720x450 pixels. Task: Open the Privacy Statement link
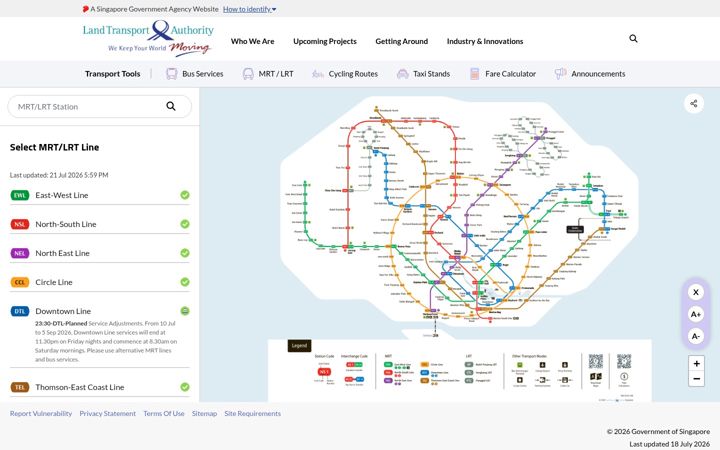107,413
